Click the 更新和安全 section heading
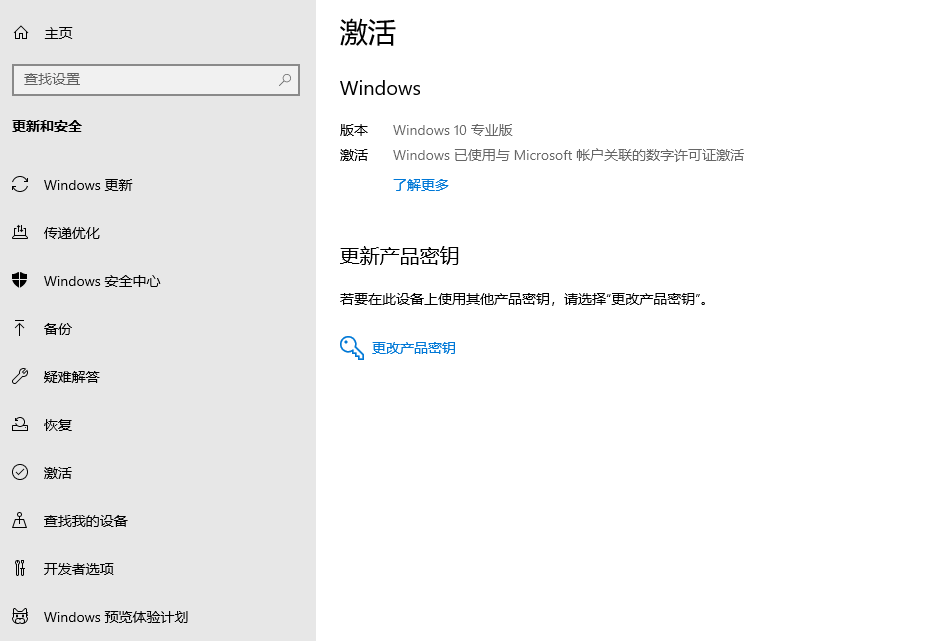The image size is (934, 641). (47, 126)
